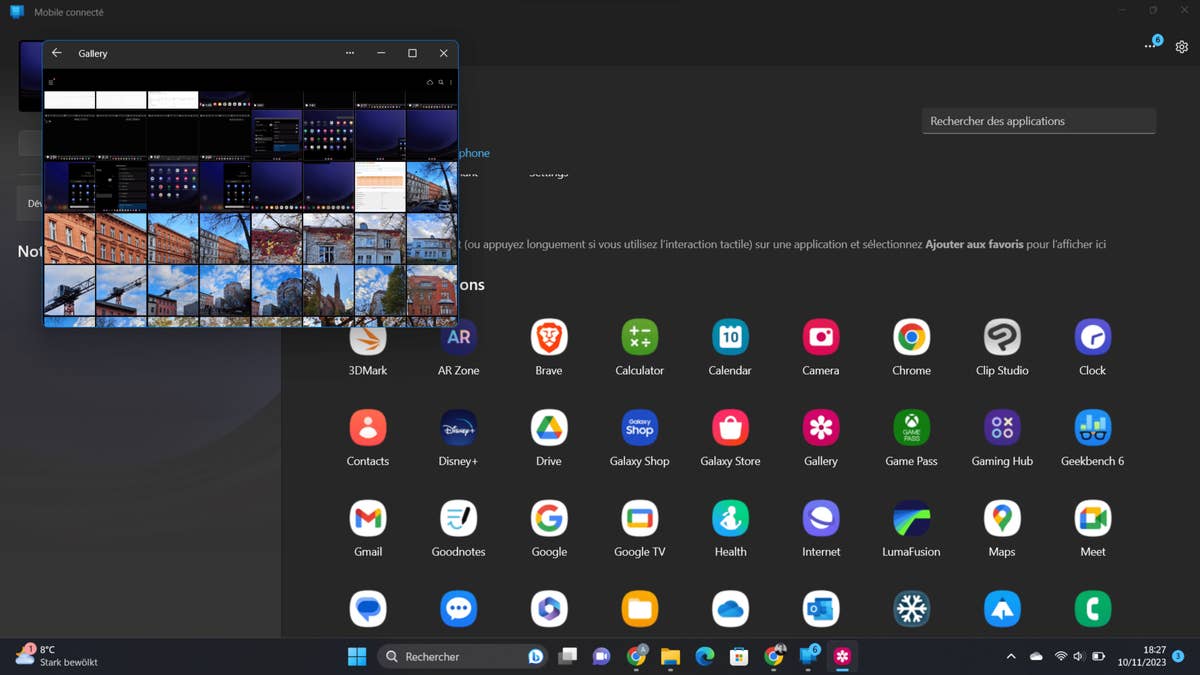Launch the Goodnotes app

click(458, 519)
